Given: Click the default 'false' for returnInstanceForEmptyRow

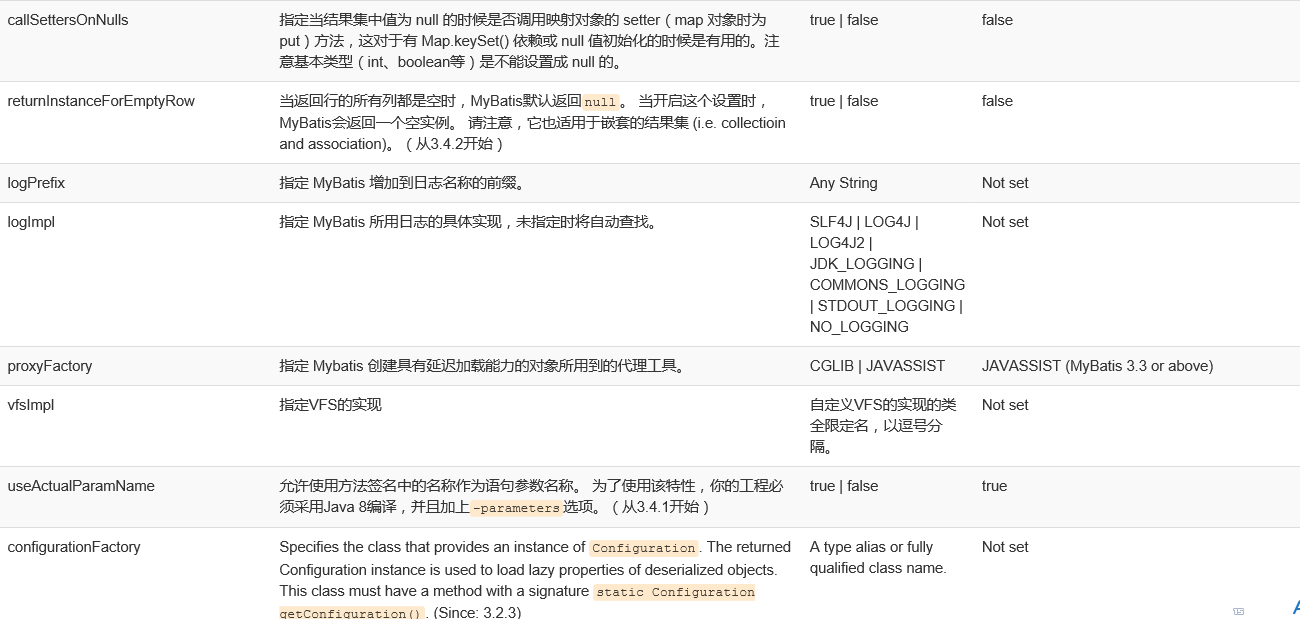Looking at the screenshot, I should [997, 101].
